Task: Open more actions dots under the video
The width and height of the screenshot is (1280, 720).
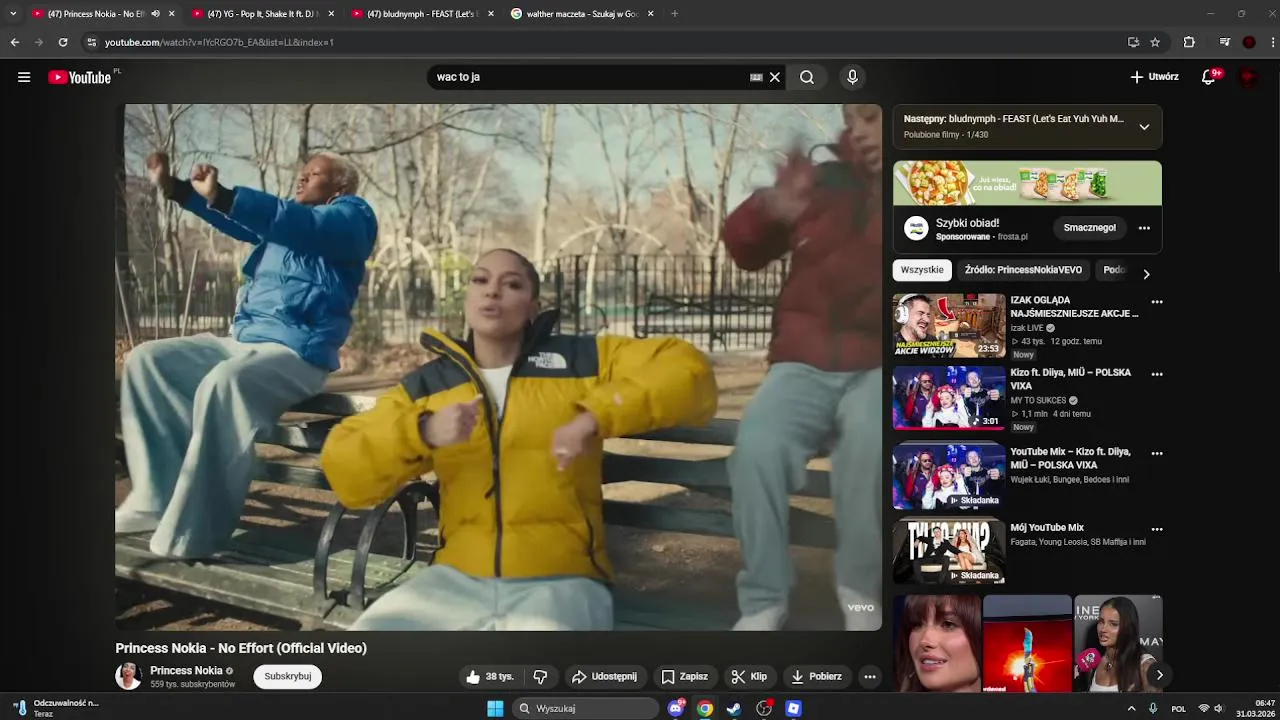Action: click(870, 677)
